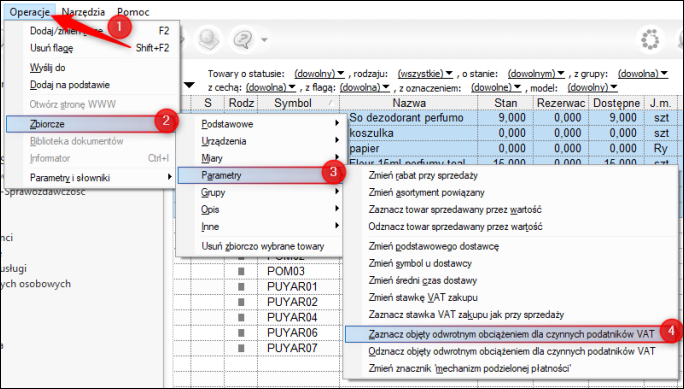Open the arrow next to help icon
The height and width of the screenshot is (389, 684).
(263, 40)
